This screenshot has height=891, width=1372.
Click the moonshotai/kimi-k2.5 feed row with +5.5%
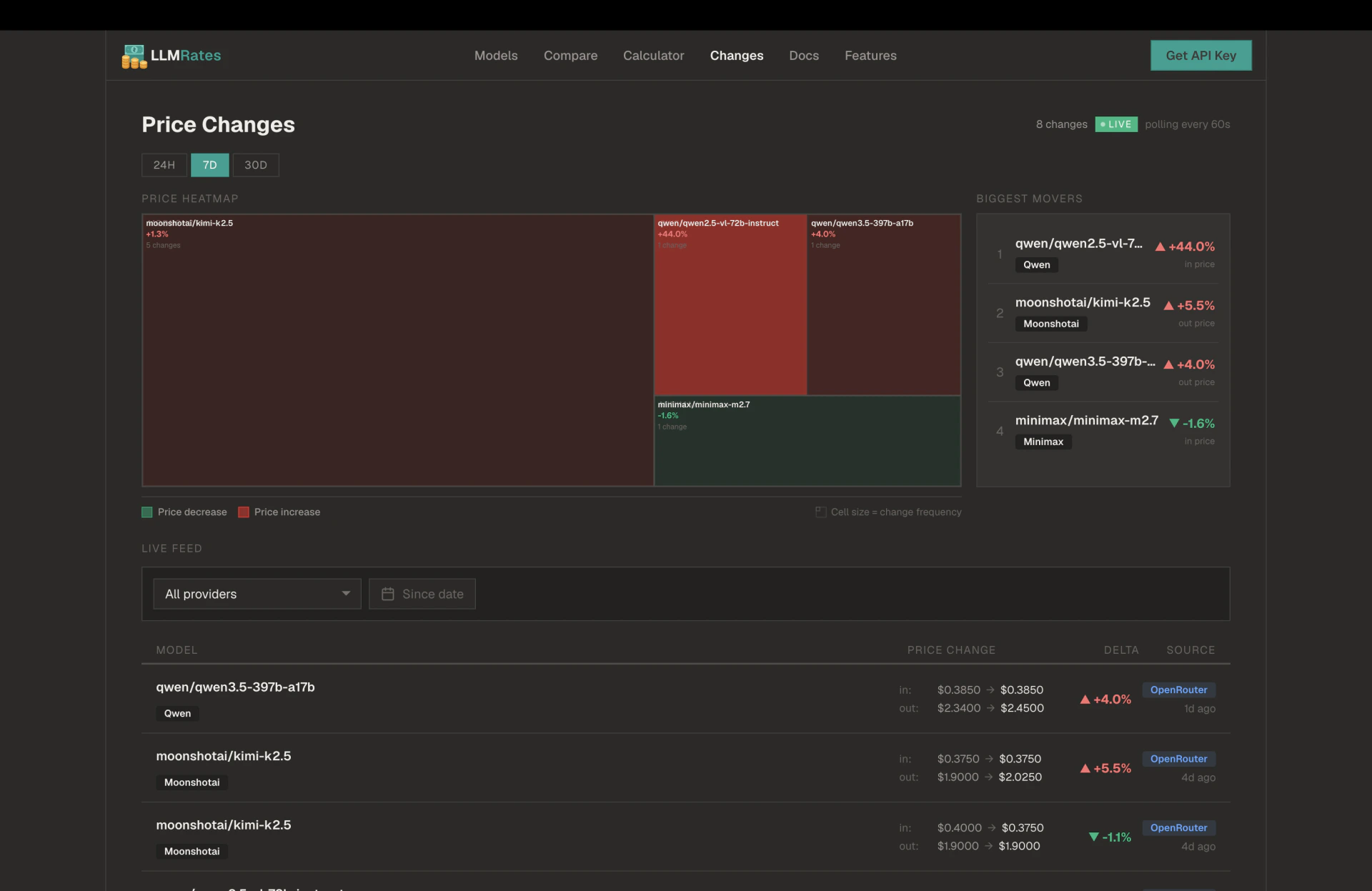685,768
